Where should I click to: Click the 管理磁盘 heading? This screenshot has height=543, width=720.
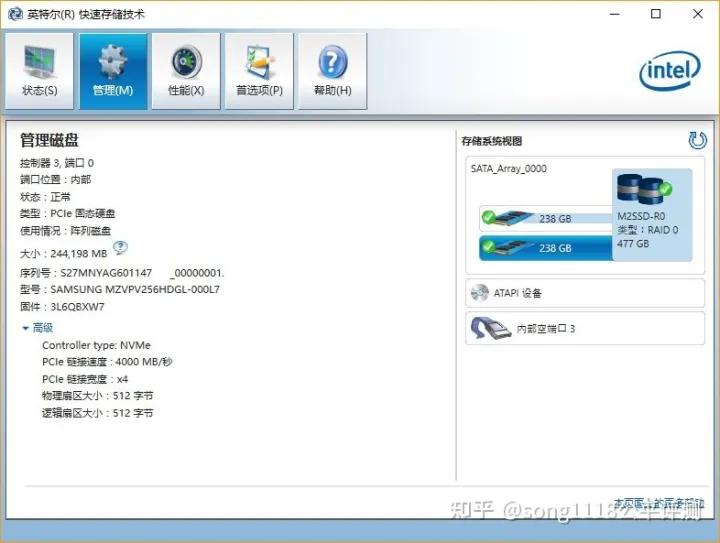(x=49, y=140)
